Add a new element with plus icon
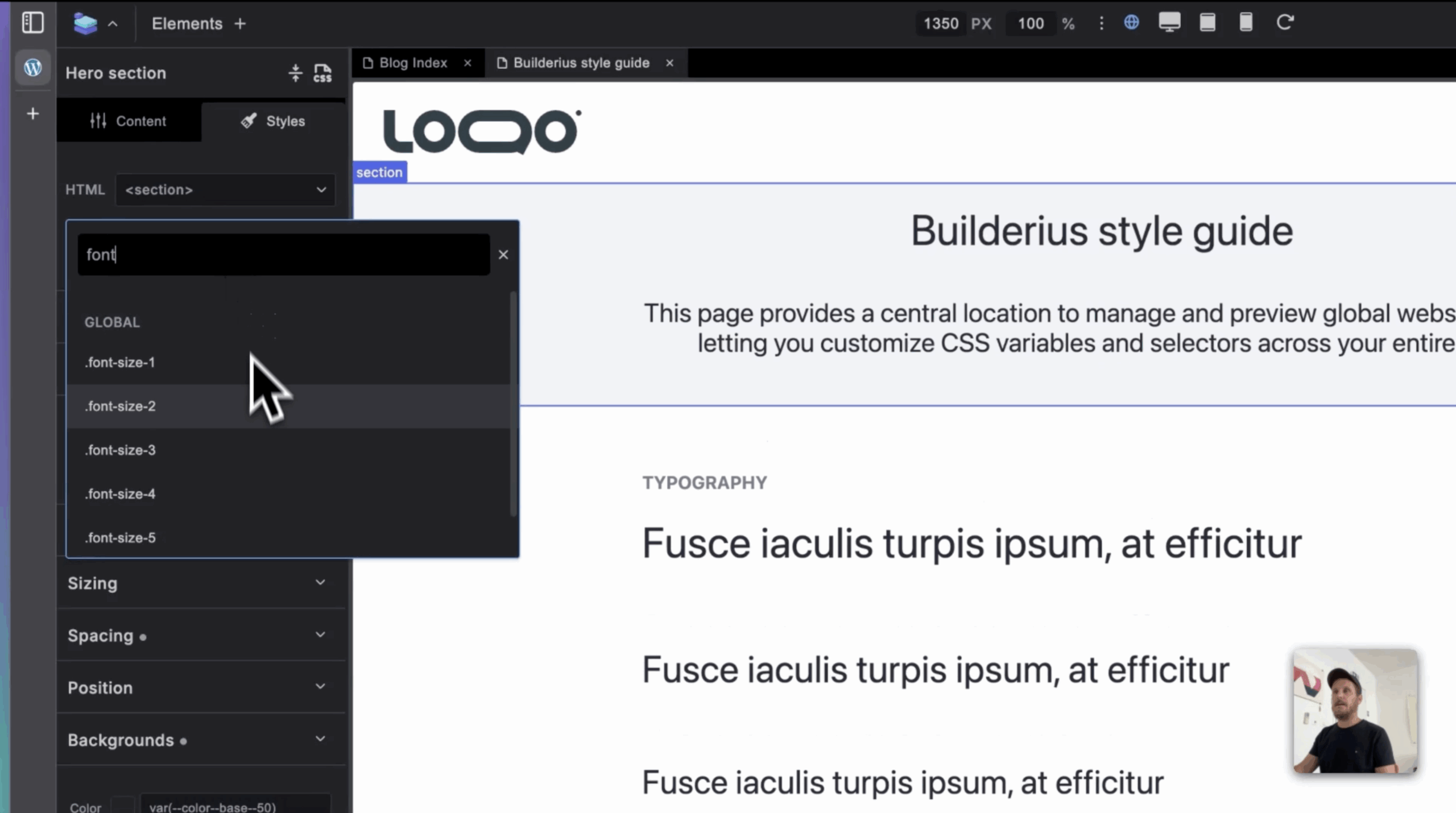This screenshot has height=813, width=1456. point(240,24)
